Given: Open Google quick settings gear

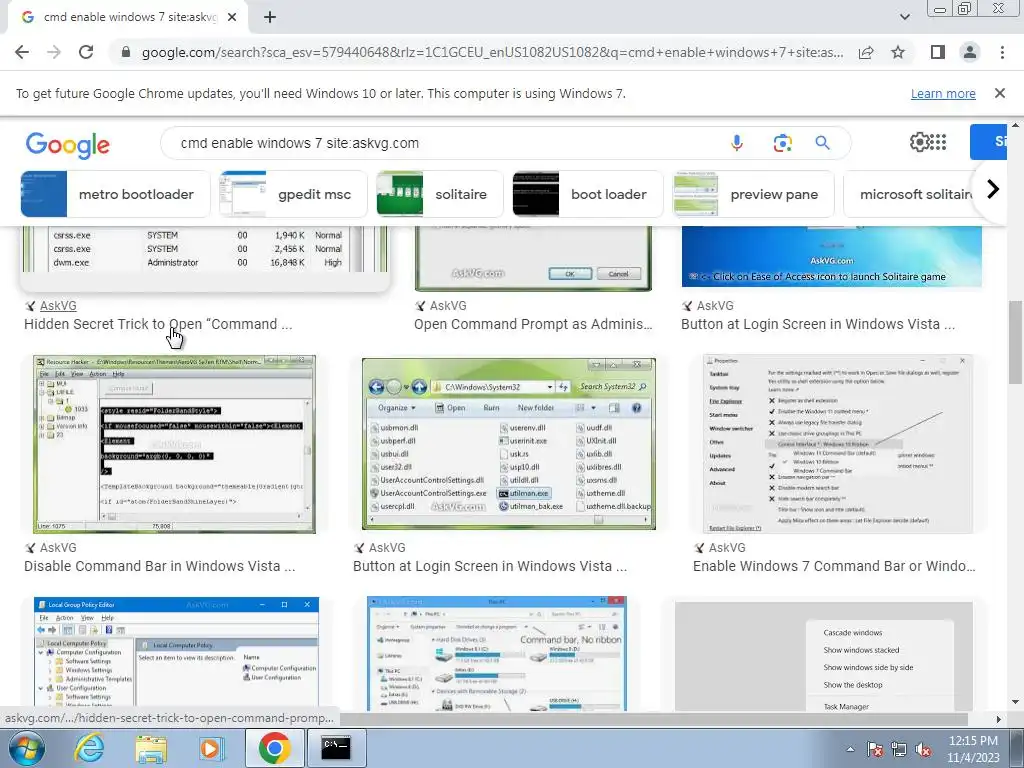Looking at the screenshot, I should point(919,142).
